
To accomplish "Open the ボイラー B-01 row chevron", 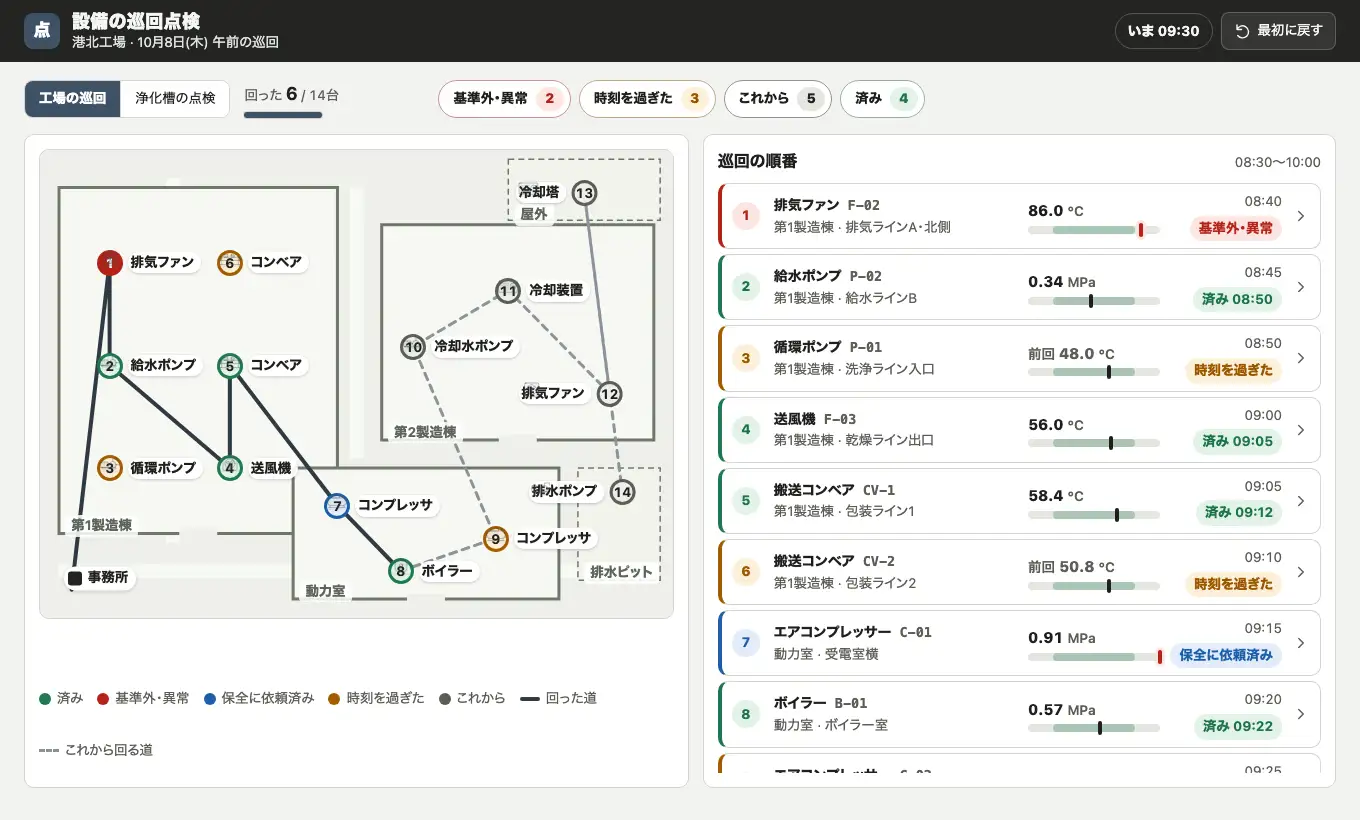I will pyautogui.click(x=1301, y=714).
